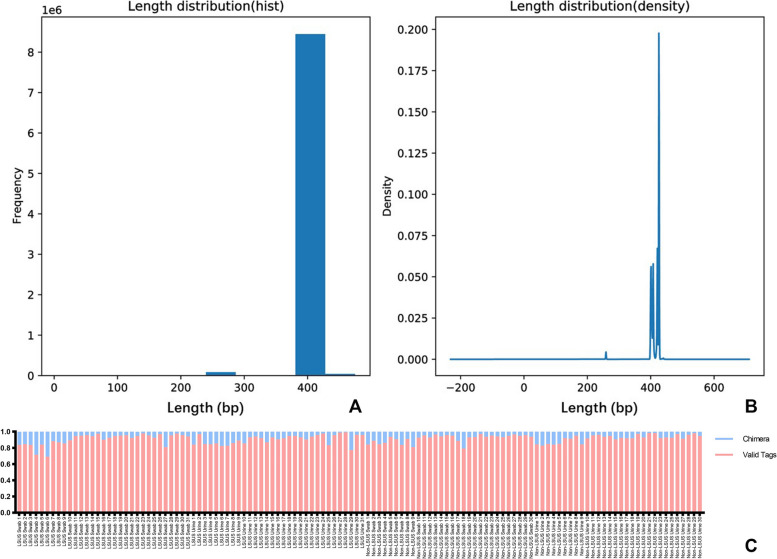Click density y-axis tick '0.125'
The height and width of the screenshot is (559, 777).
(413, 153)
